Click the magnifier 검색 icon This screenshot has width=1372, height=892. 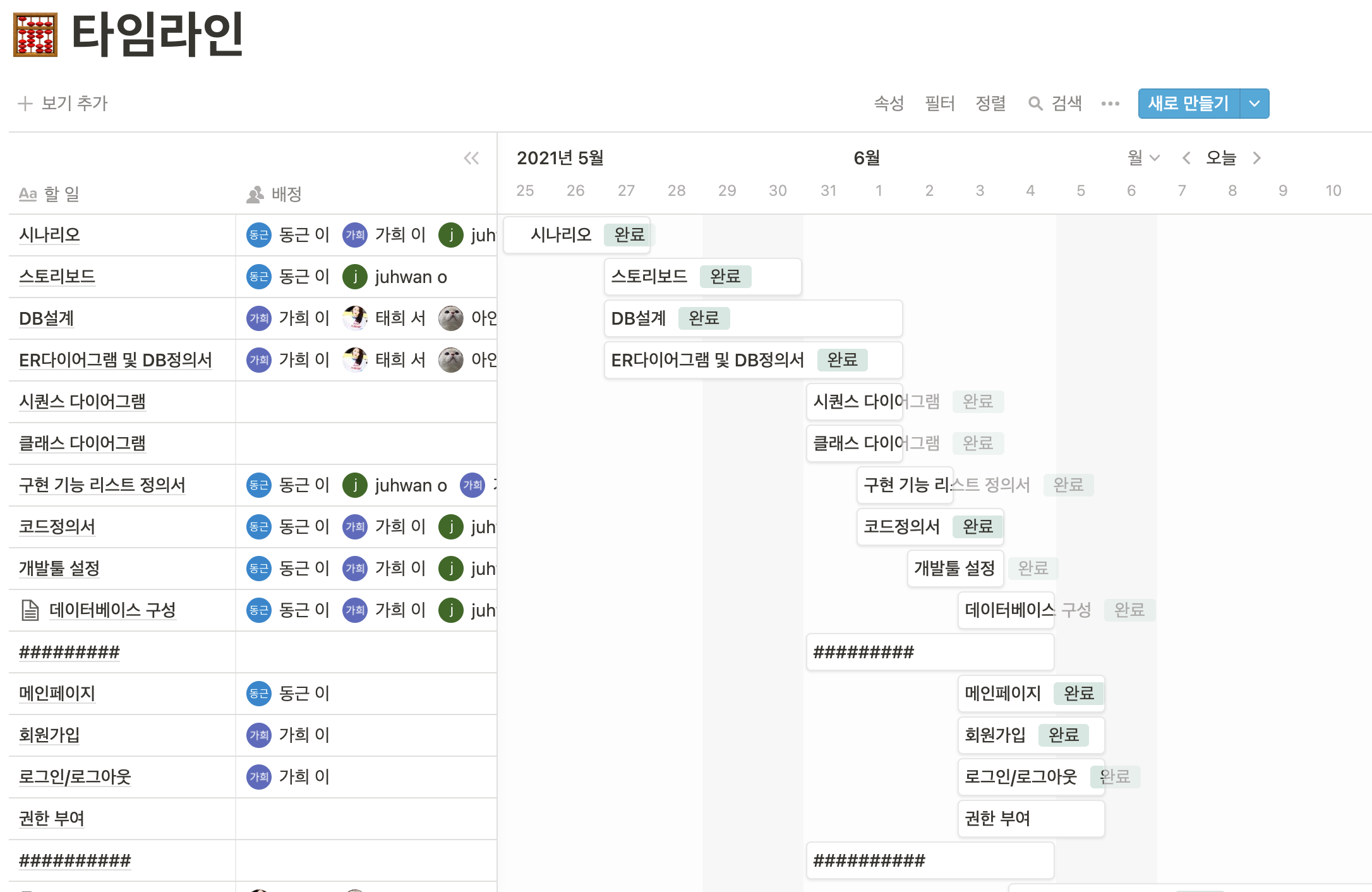[x=1035, y=104]
